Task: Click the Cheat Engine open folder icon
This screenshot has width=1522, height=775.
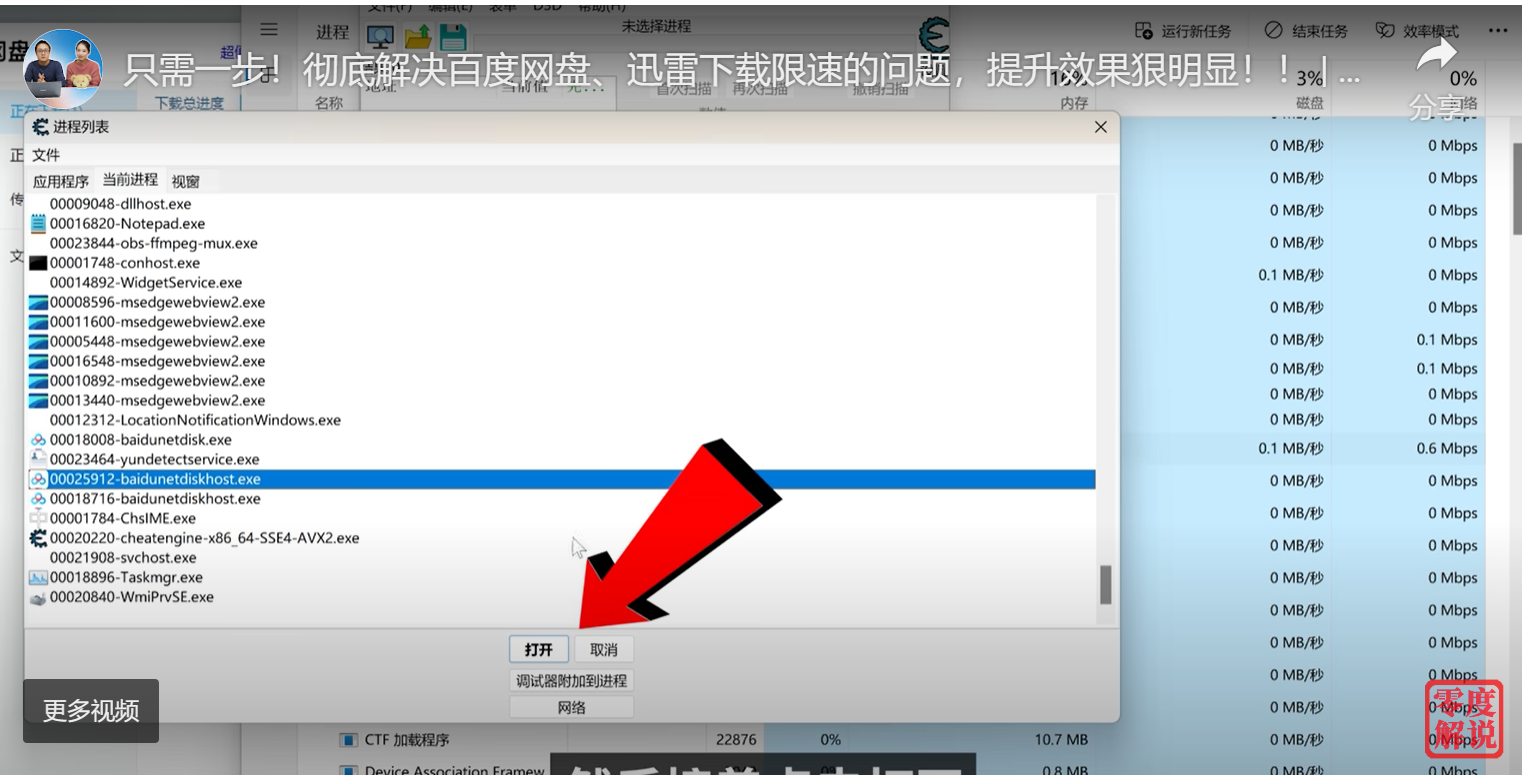Action: point(418,37)
